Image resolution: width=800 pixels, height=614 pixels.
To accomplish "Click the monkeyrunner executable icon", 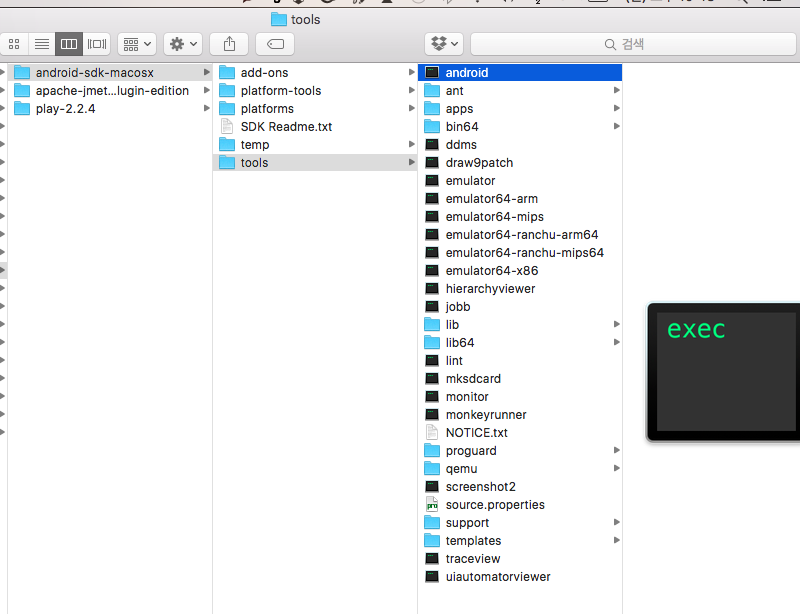I will pyautogui.click(x=432, y=414).
